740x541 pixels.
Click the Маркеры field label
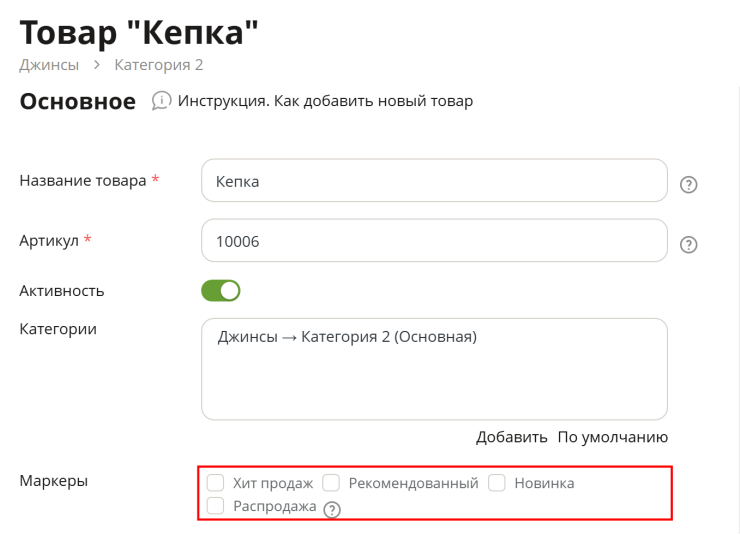coord(54,481)
